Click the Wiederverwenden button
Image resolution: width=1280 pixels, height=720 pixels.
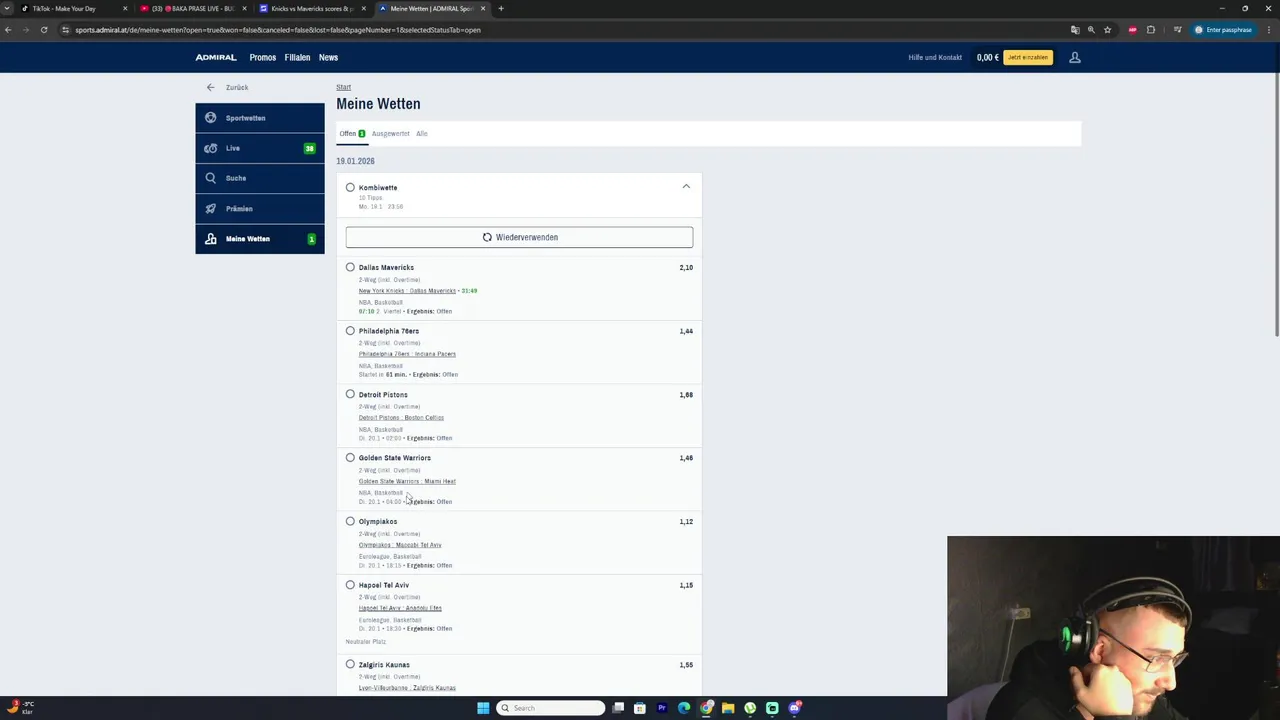point(519,237)
